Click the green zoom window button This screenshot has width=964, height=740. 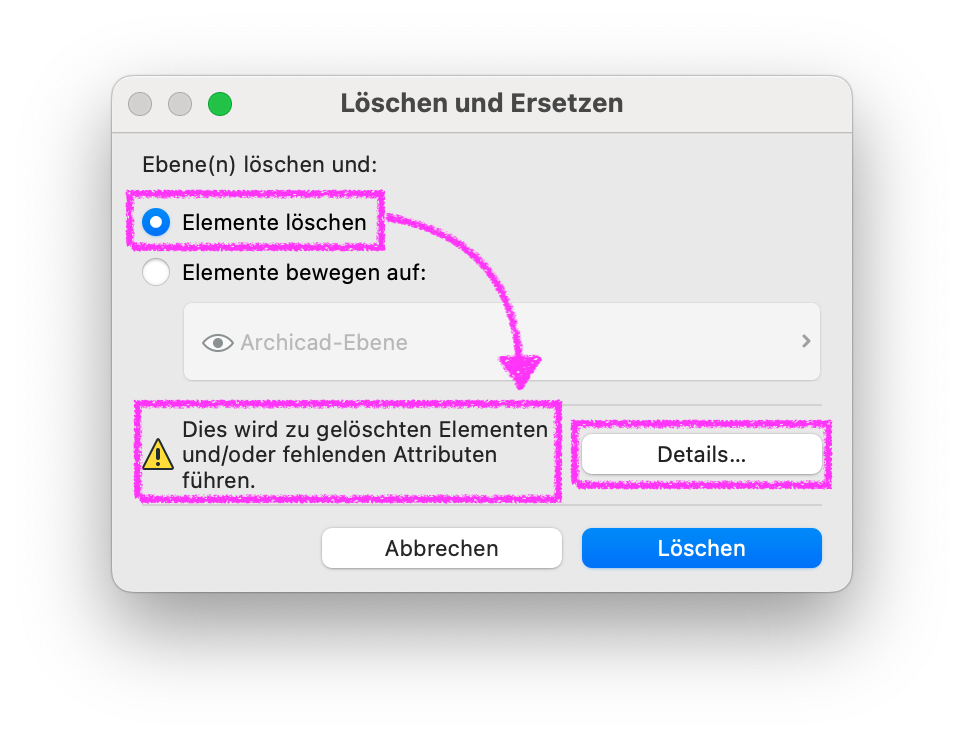click(220, 104)
